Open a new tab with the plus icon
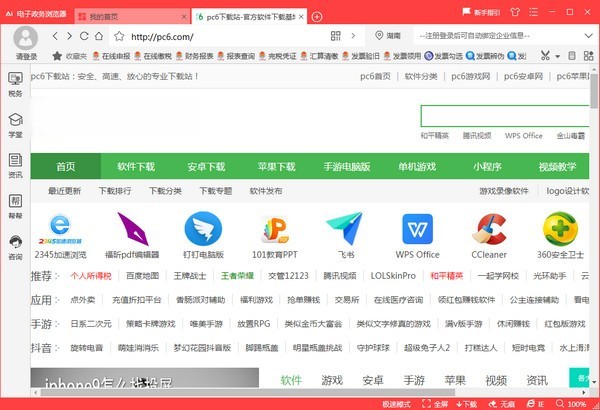Screen dimensions: 600x410 [317, 17]
